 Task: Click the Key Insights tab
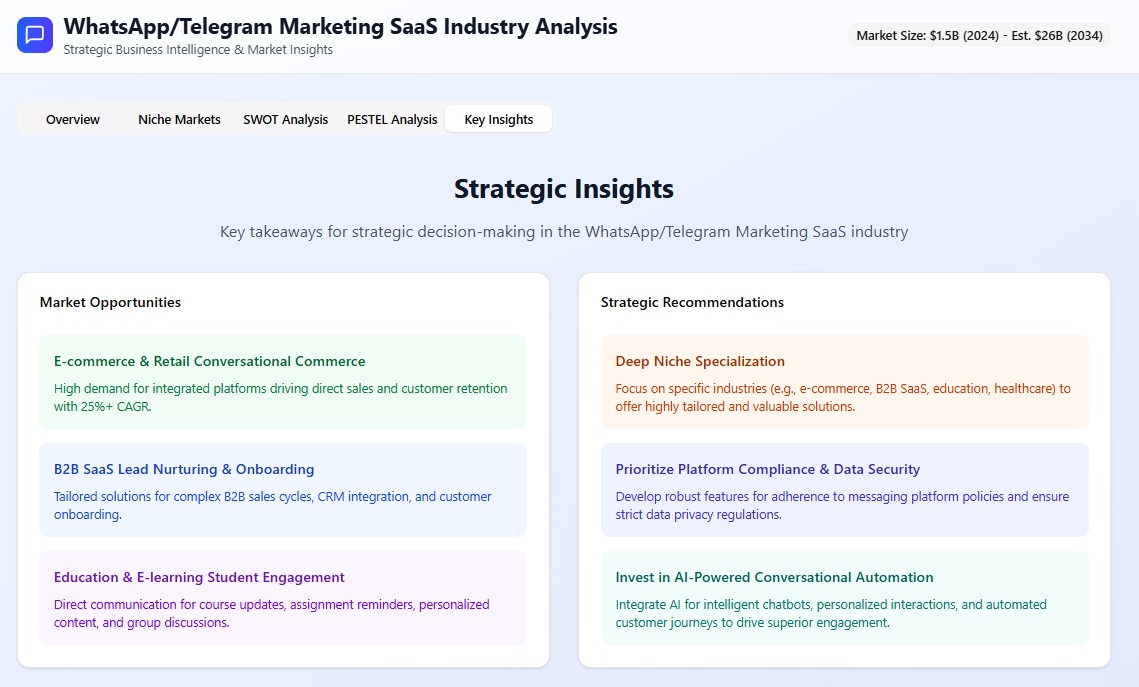[498, 120]
